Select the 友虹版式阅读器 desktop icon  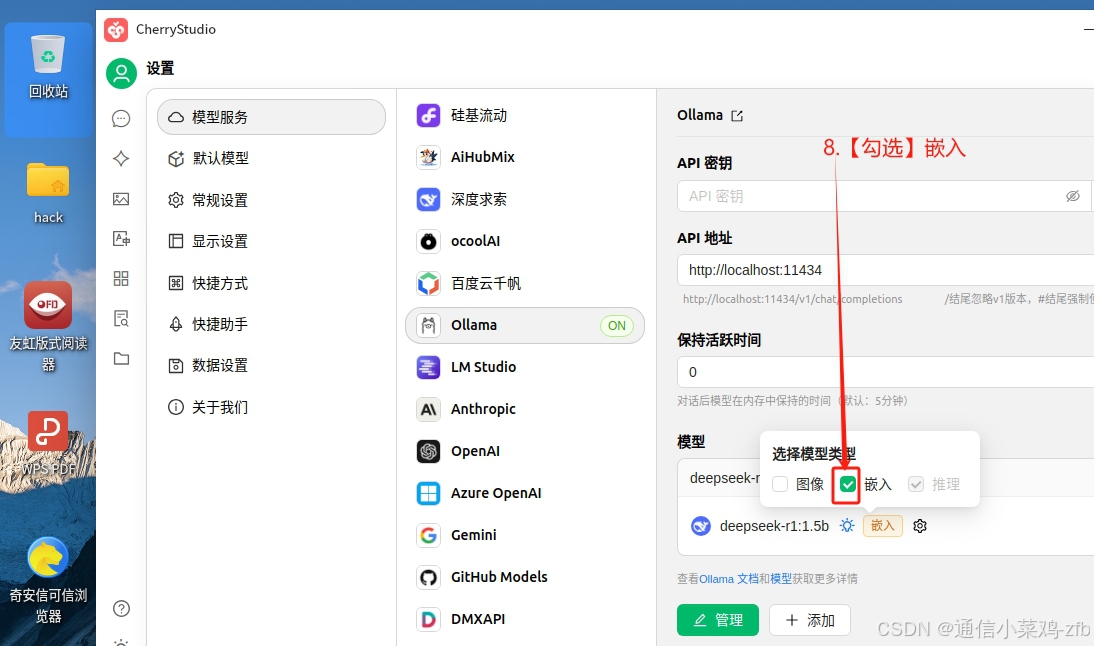(x=48, y=326)
